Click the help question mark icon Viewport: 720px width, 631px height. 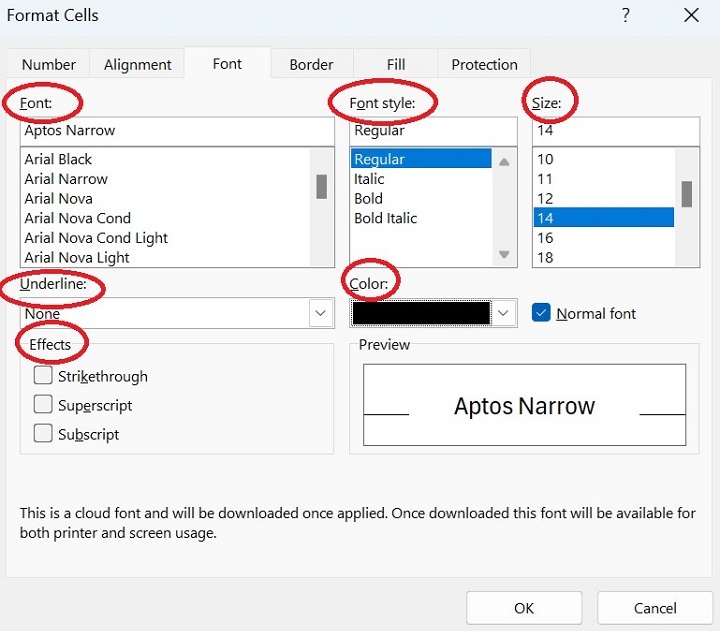coord(626,15)
